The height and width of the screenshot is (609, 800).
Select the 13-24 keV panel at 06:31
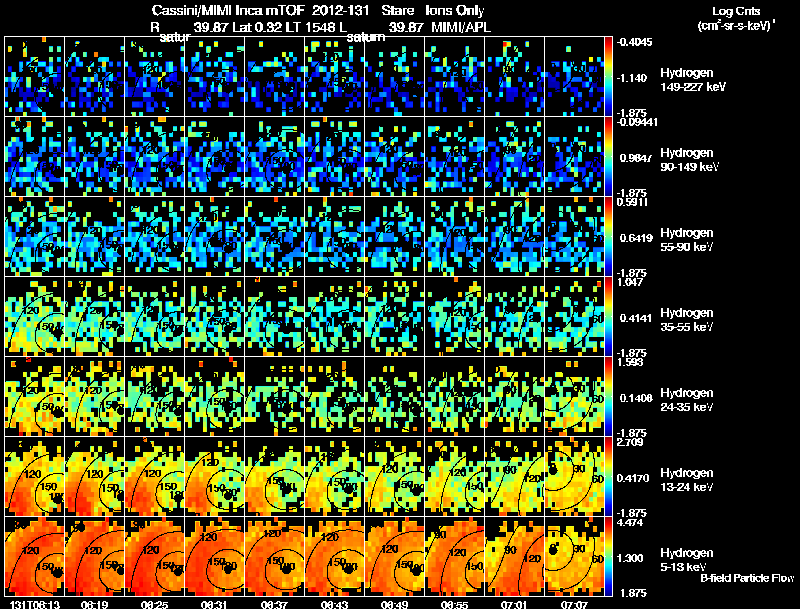215,477
